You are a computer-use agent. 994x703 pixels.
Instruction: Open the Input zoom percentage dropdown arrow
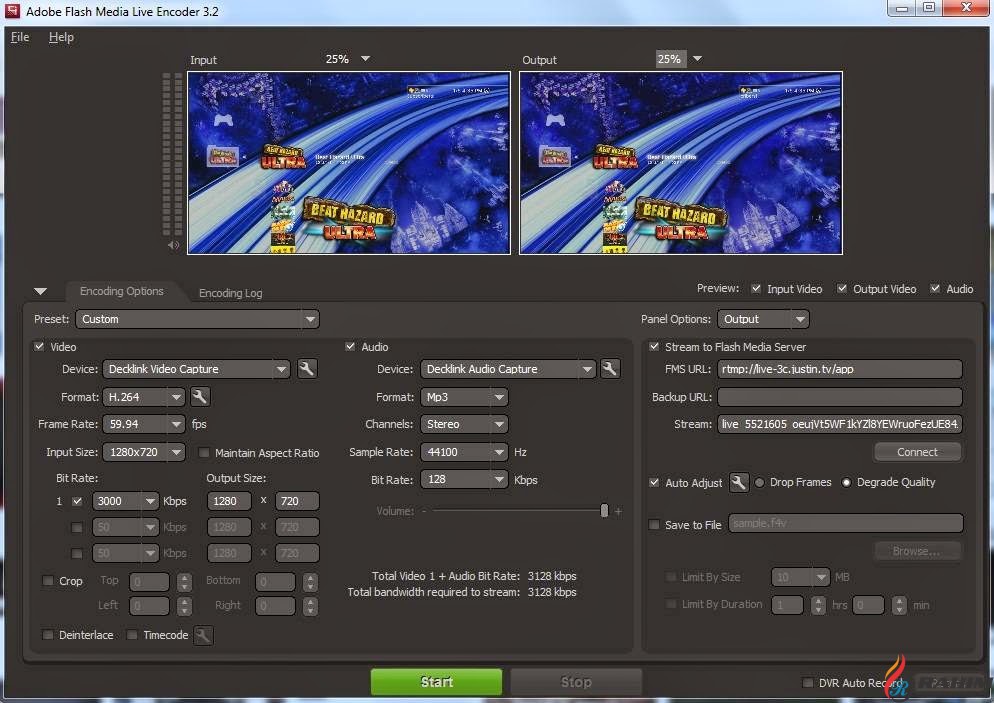(x=365, y=59)
